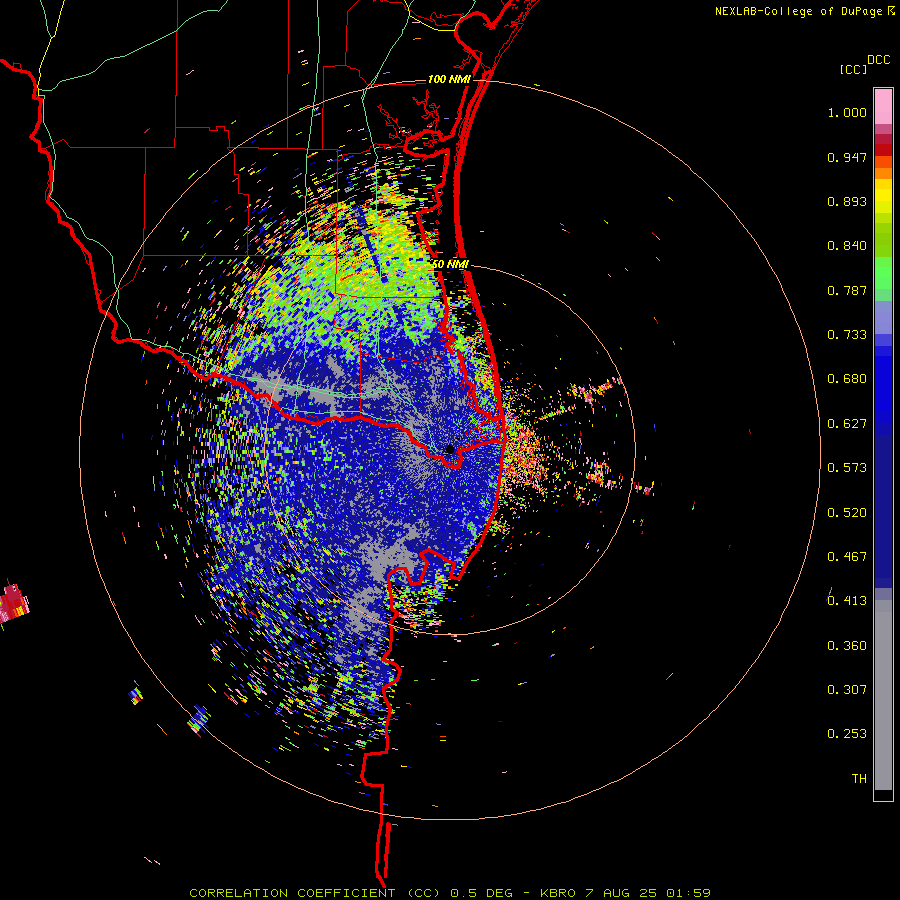900x900 pixels.
Task: Click the 0.627 scale value
Action: click(847, 424)
